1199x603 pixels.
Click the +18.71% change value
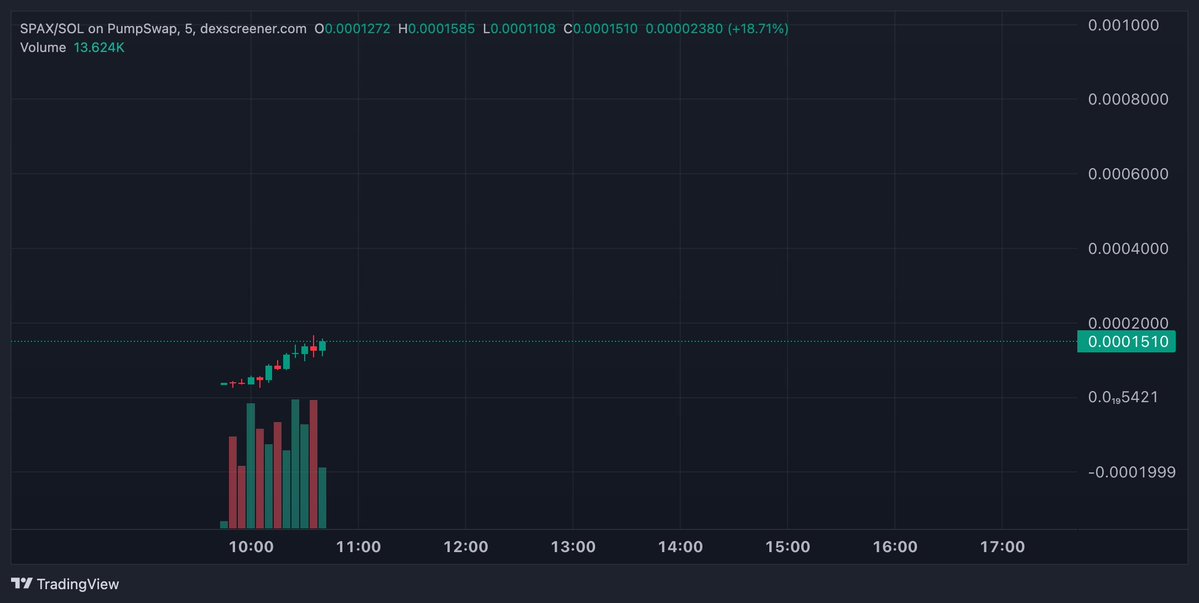(758, 29)
